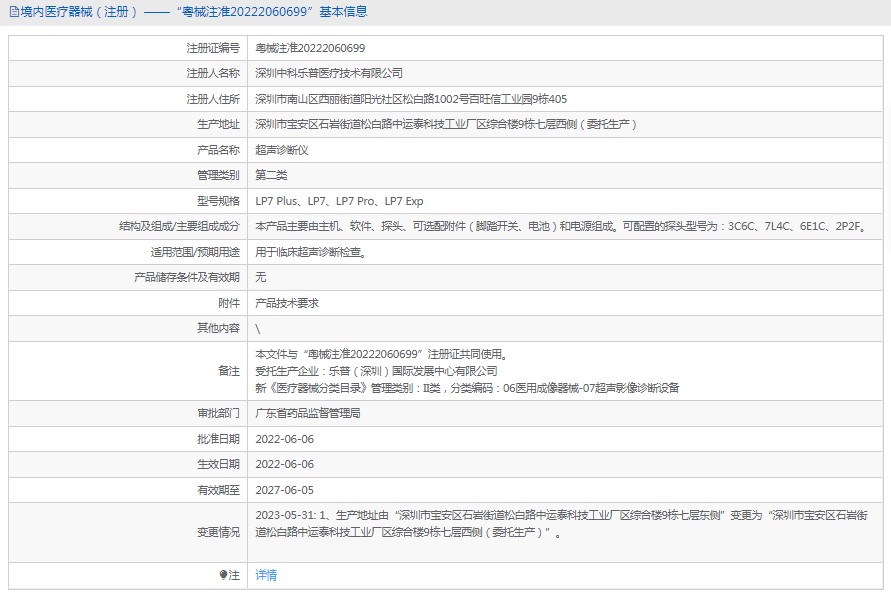The image size is (891, 596).
Task: Click the 适用范围/预期用途 label cell
Action: click(128, 252)
